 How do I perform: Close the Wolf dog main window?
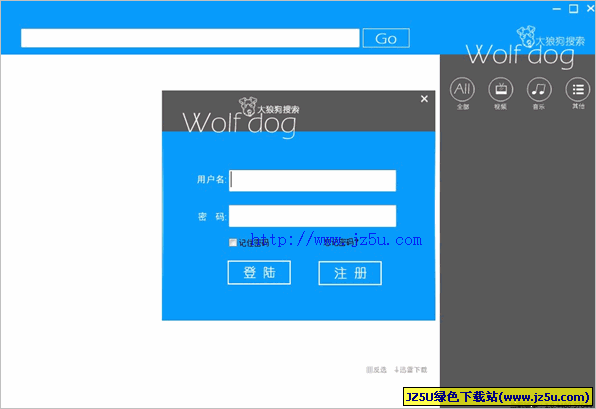[x=591, y=9]
